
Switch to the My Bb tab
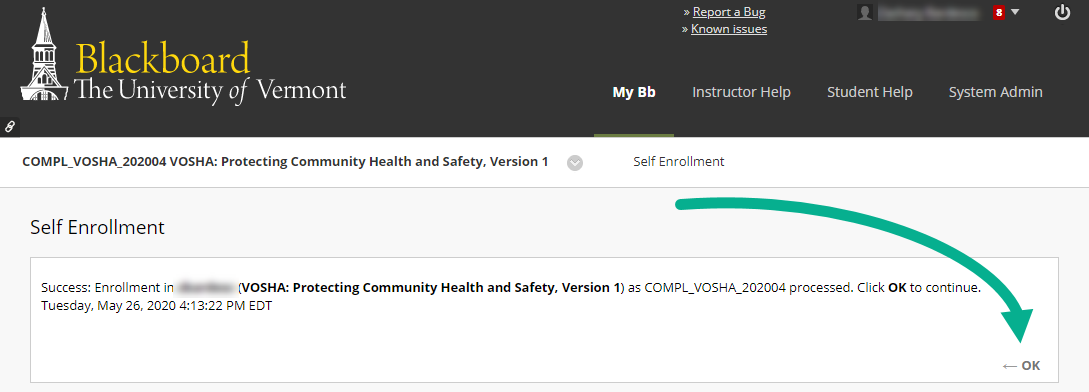(633, 92)
